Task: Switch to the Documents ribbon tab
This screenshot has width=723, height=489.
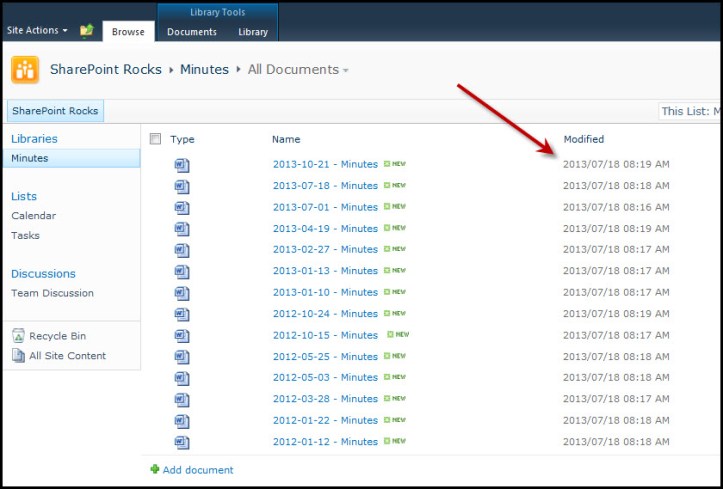Action: click(192, 32)
